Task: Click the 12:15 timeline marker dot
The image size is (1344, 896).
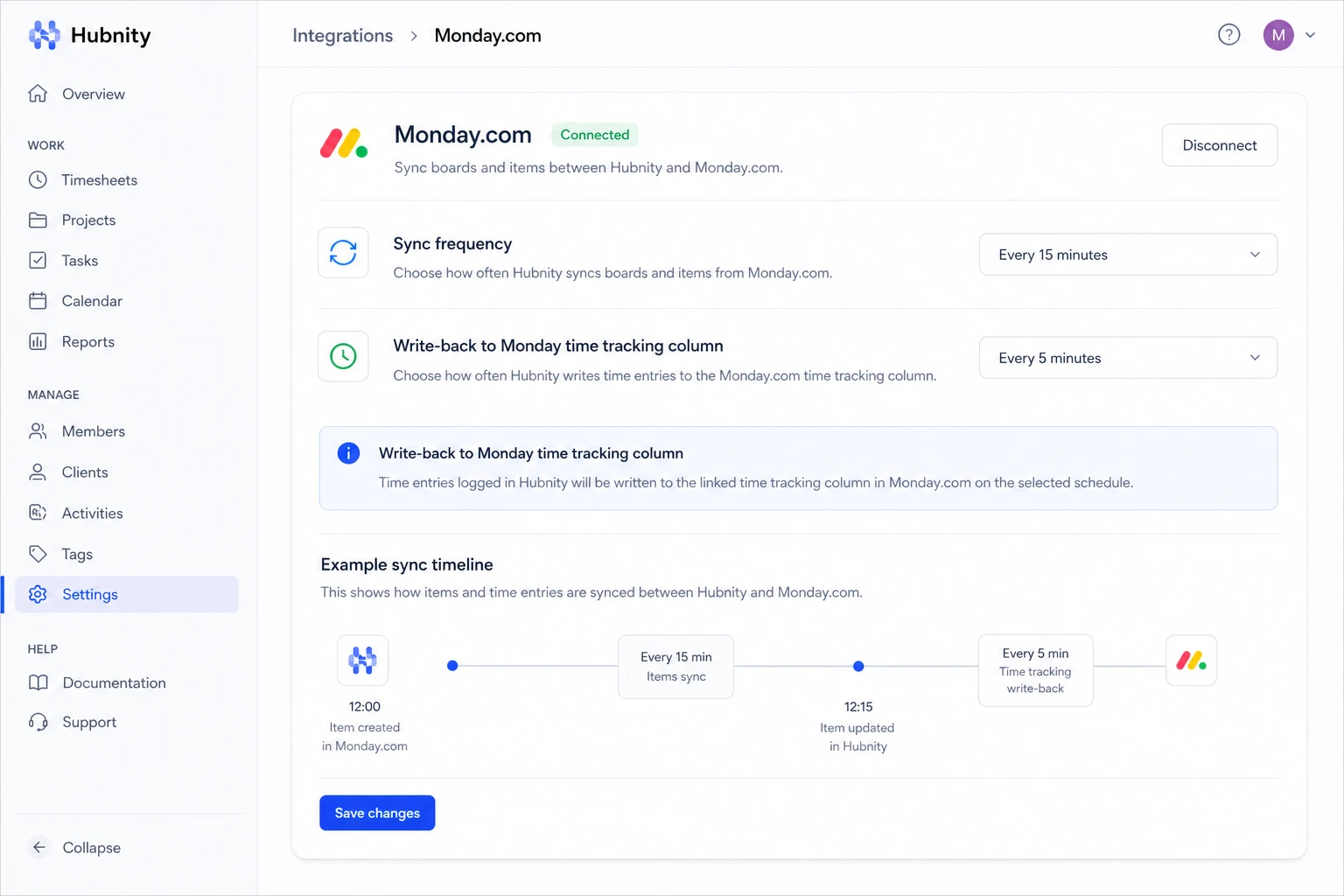Action: pyautogui.click(x=858, y=666)
